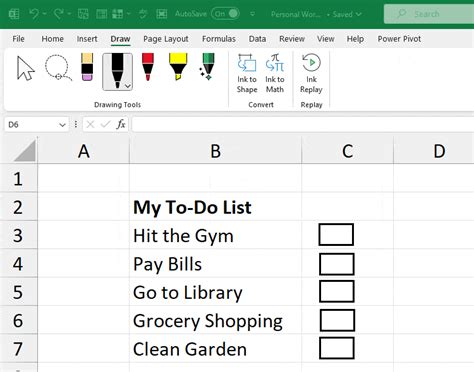The height and width of the screenshot is (372, 474).
Task: Click the Go to Library cell
Action: click(x=215, y=292)
